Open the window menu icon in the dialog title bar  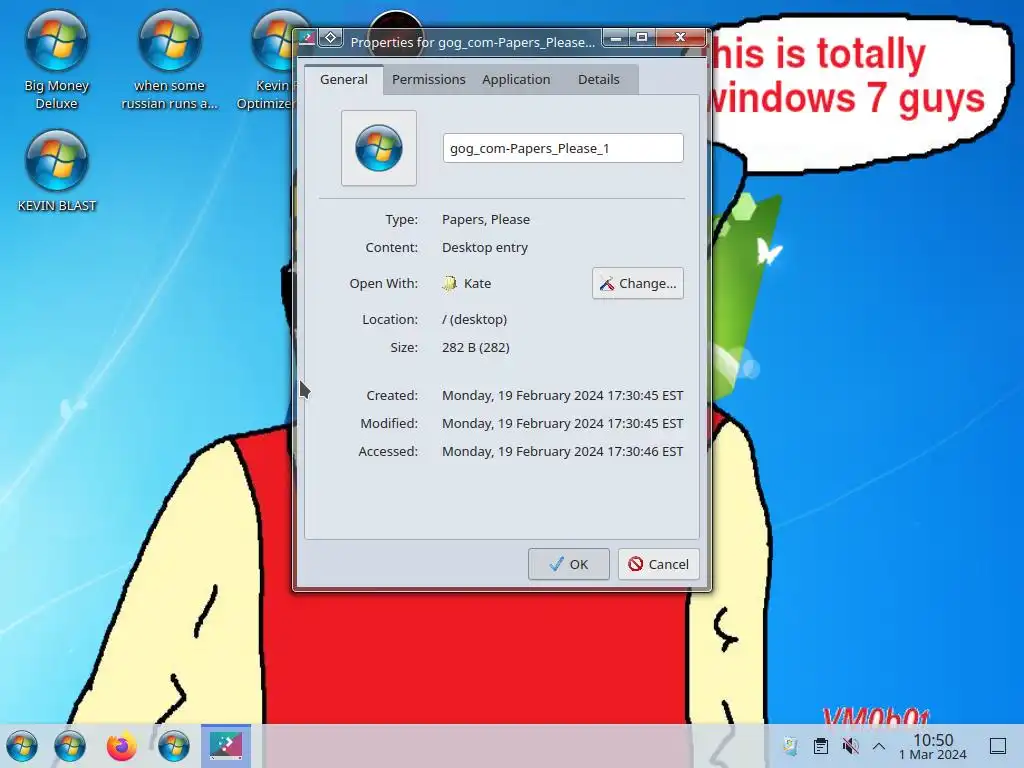click(x=307, y=38)
